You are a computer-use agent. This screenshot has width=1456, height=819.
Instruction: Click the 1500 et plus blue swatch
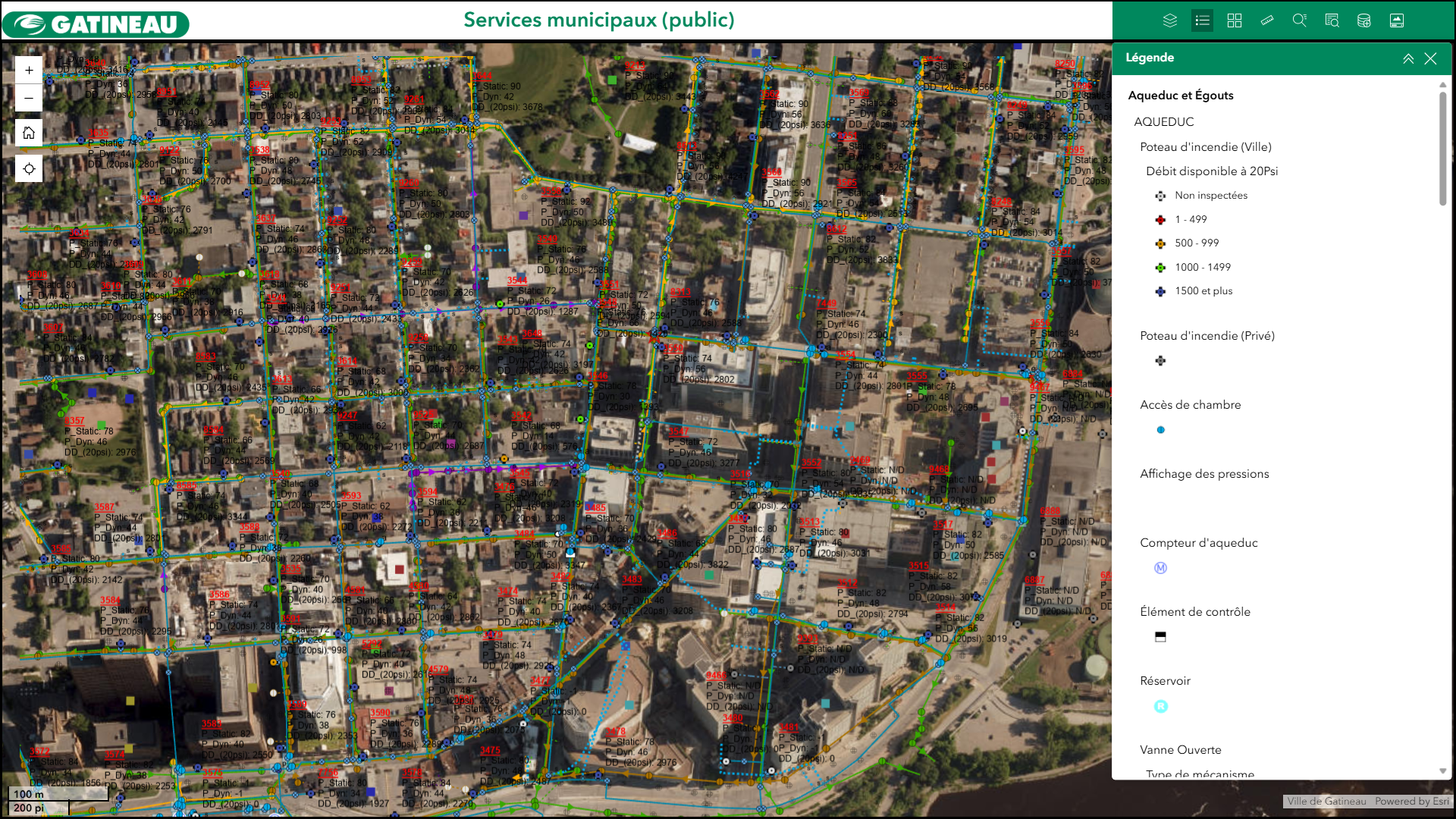(x=1160, y=291)
